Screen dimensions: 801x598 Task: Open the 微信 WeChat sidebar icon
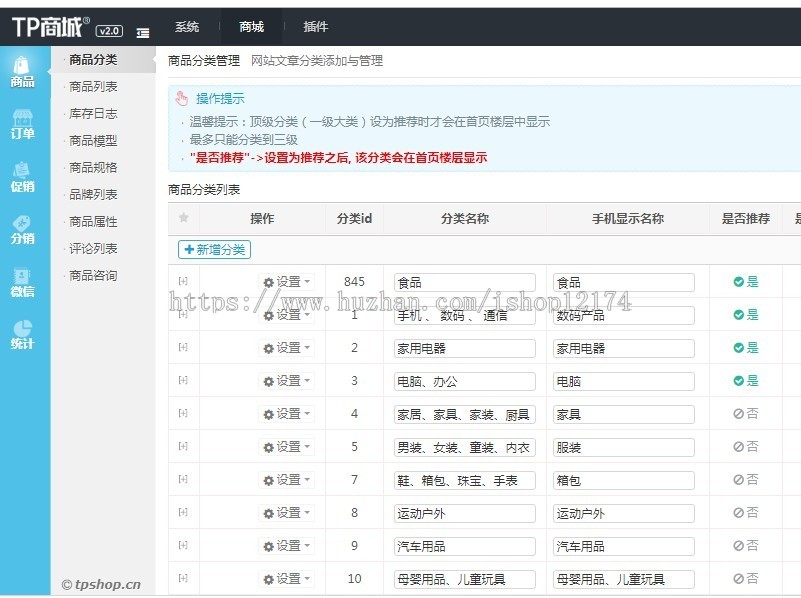22,282
